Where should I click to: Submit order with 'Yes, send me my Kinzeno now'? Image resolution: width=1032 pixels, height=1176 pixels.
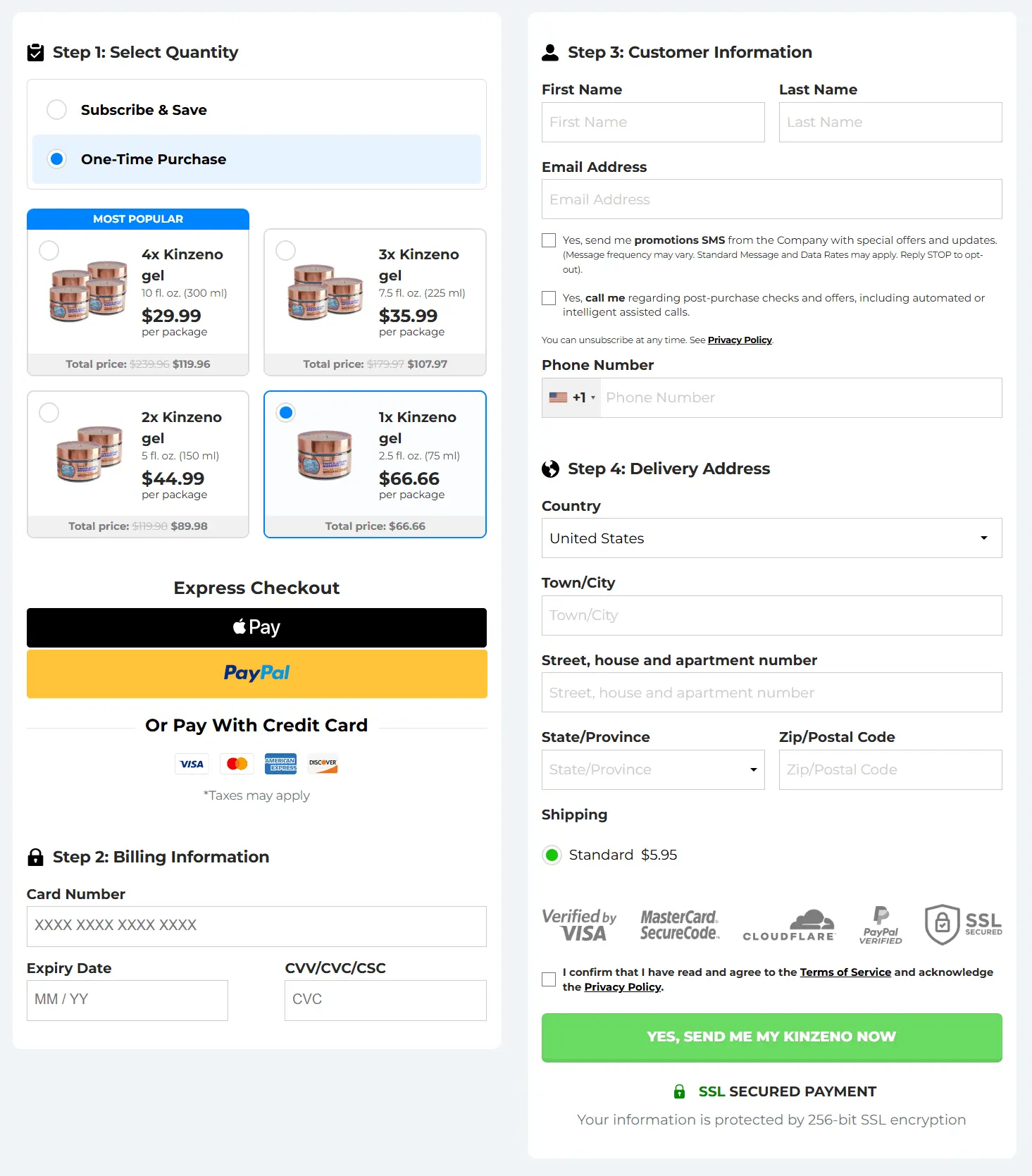tap(772, 1037)
